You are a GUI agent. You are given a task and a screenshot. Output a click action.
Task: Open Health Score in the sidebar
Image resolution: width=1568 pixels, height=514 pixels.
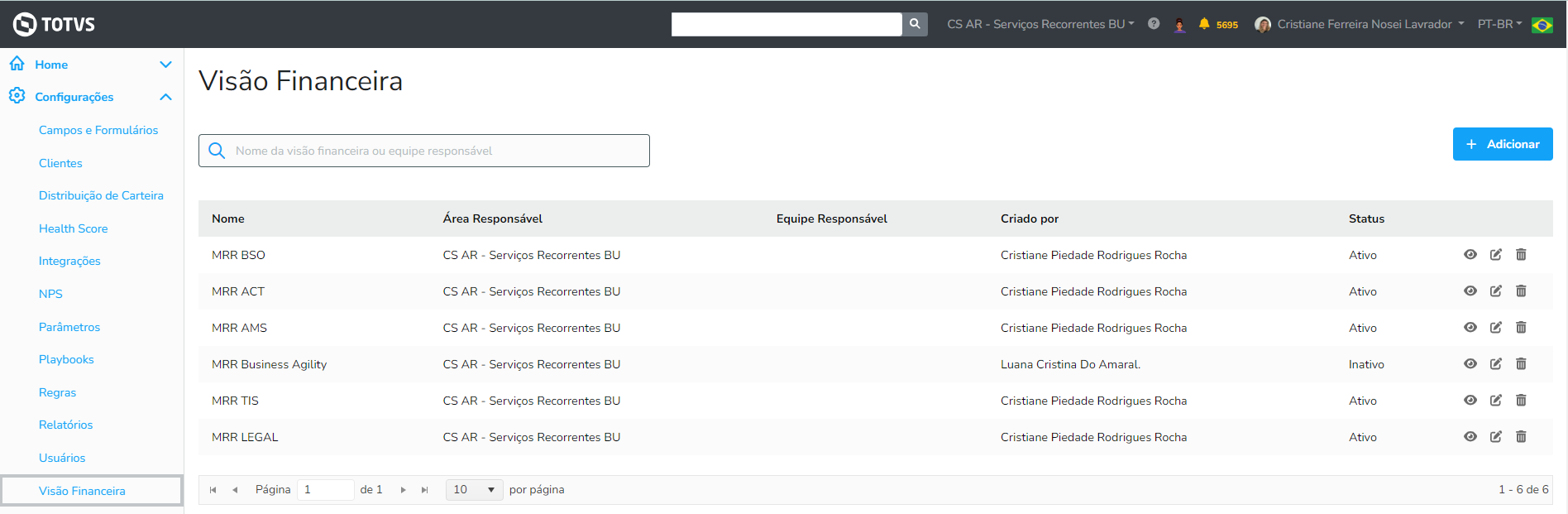[74, 228]
